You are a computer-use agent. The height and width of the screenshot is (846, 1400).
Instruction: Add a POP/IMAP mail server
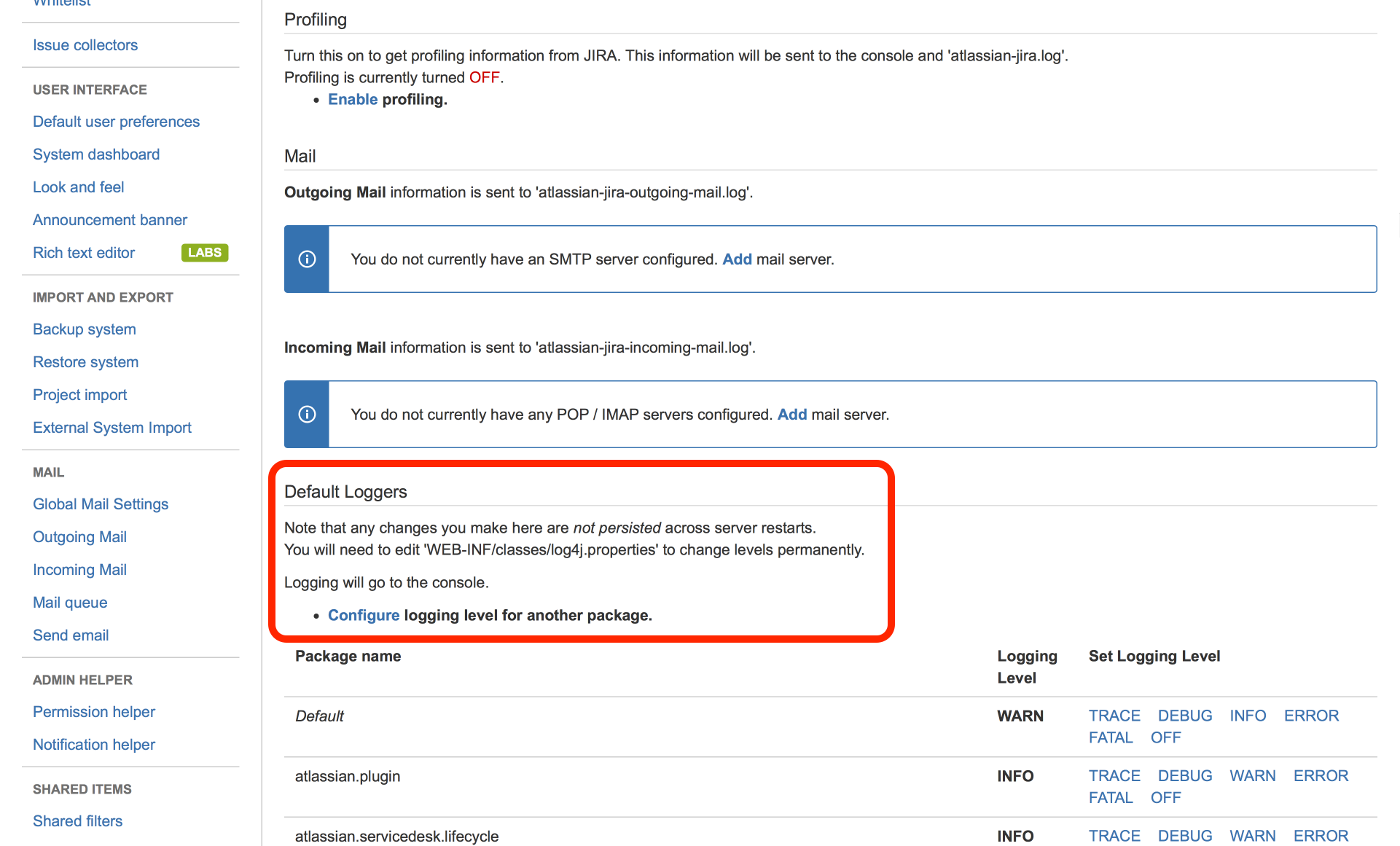pyautogui.click(x=791, y=414)
